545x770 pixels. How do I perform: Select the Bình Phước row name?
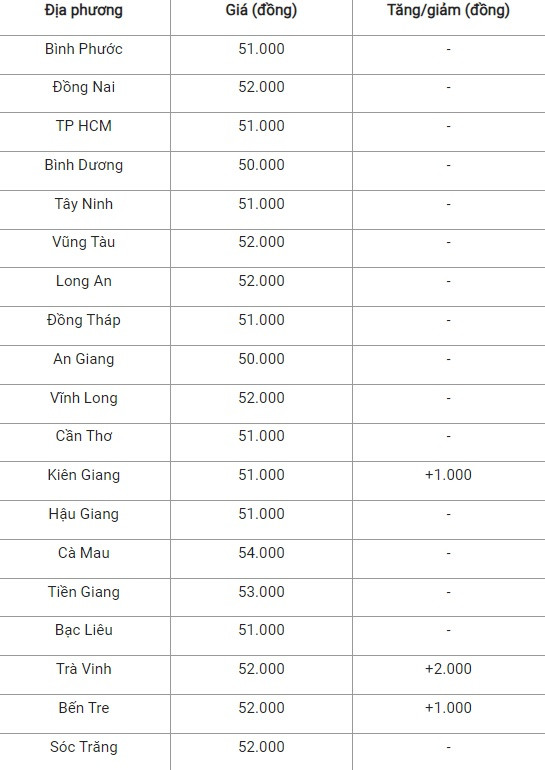(83, 49)
